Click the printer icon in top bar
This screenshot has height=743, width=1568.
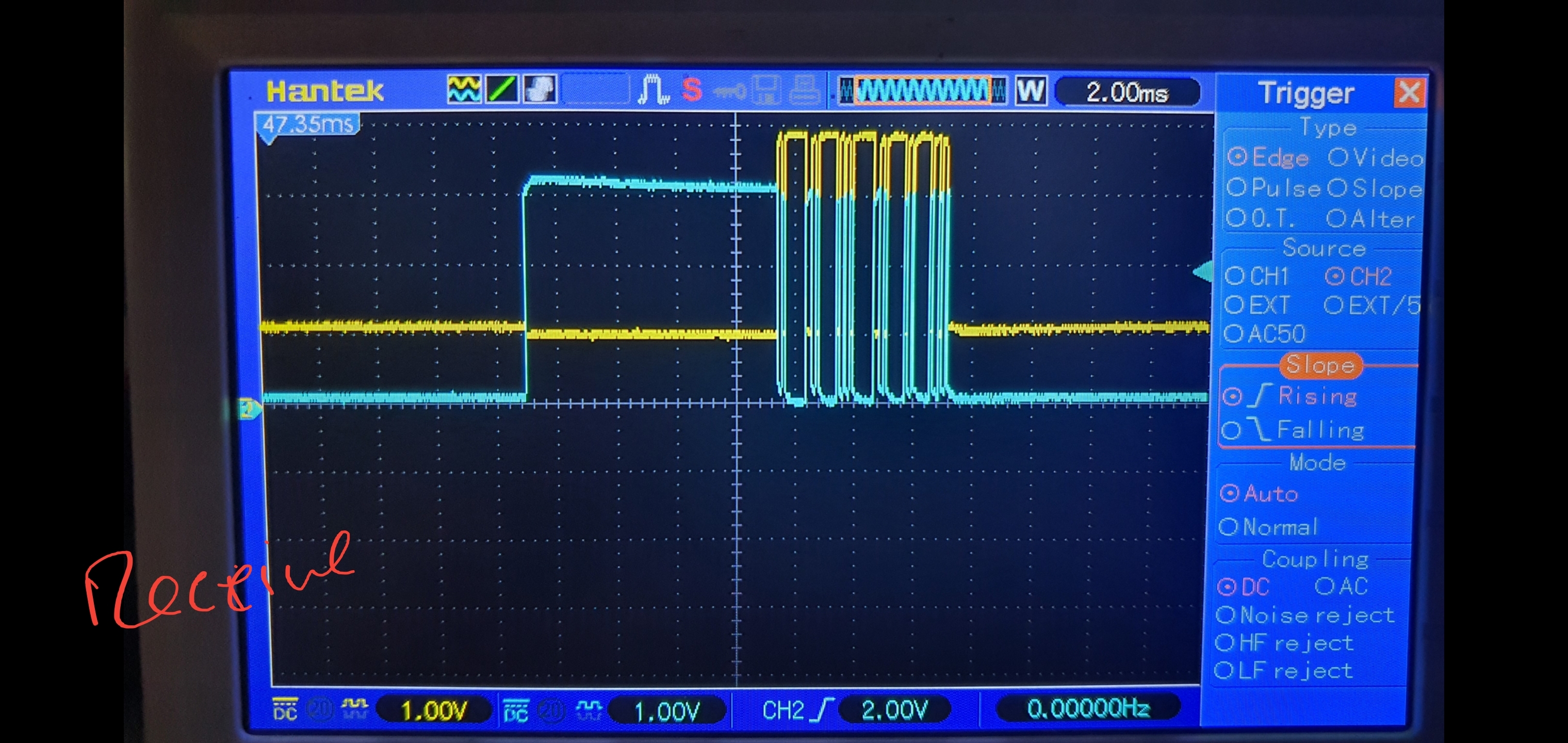coord(805,91)
